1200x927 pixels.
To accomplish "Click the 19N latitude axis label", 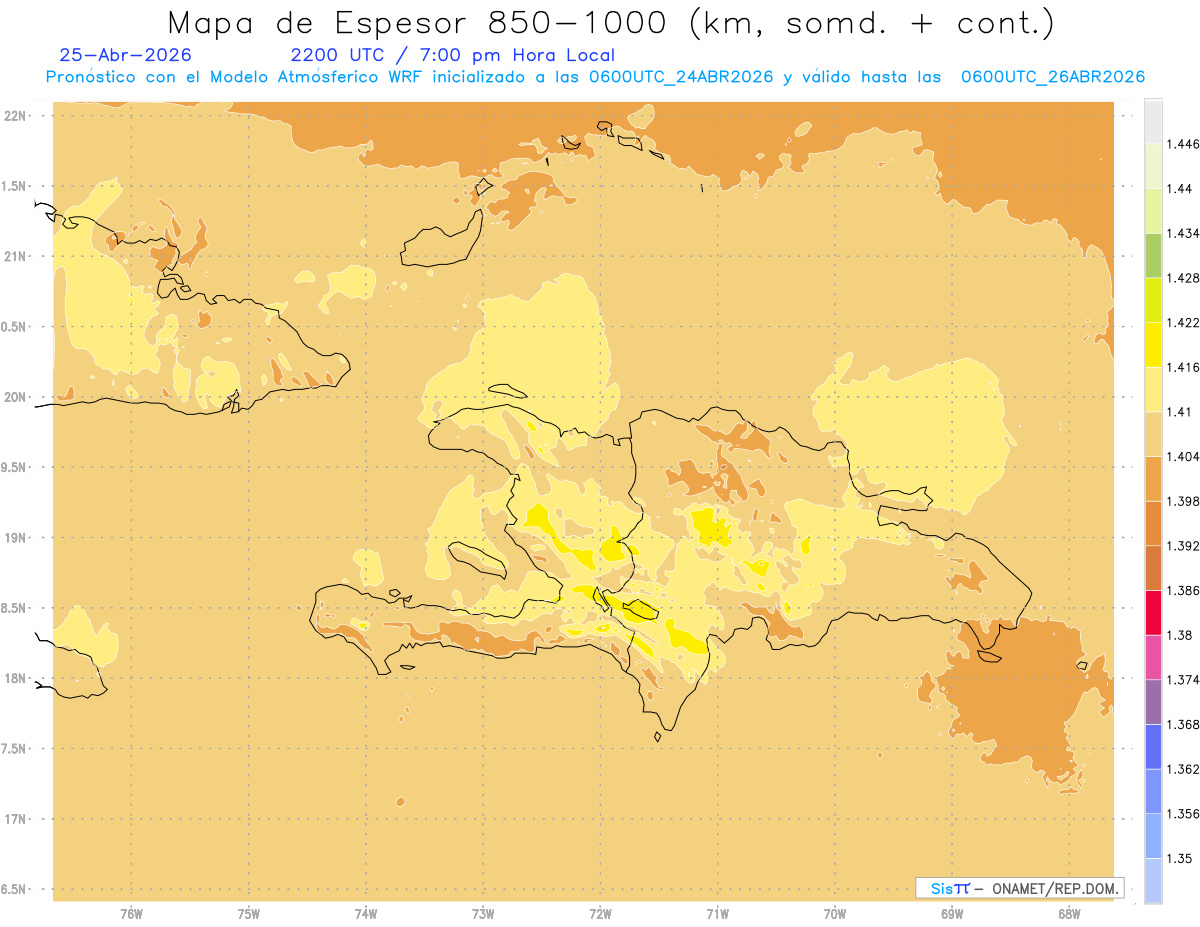I will [16, 537].
